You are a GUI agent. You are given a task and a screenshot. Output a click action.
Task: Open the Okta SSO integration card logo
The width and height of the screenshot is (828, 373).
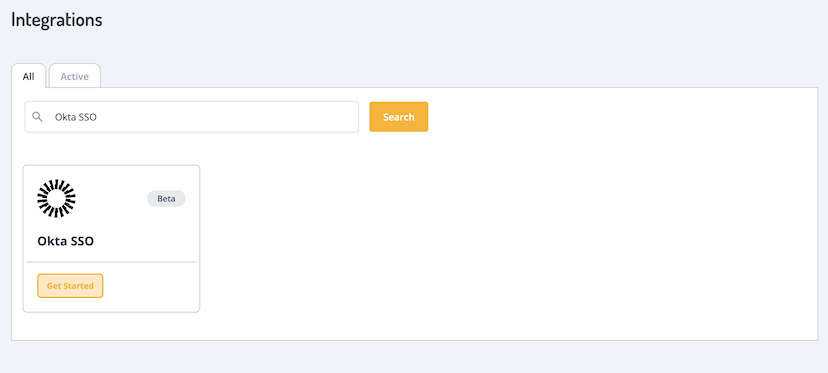(x=57, y=199)
